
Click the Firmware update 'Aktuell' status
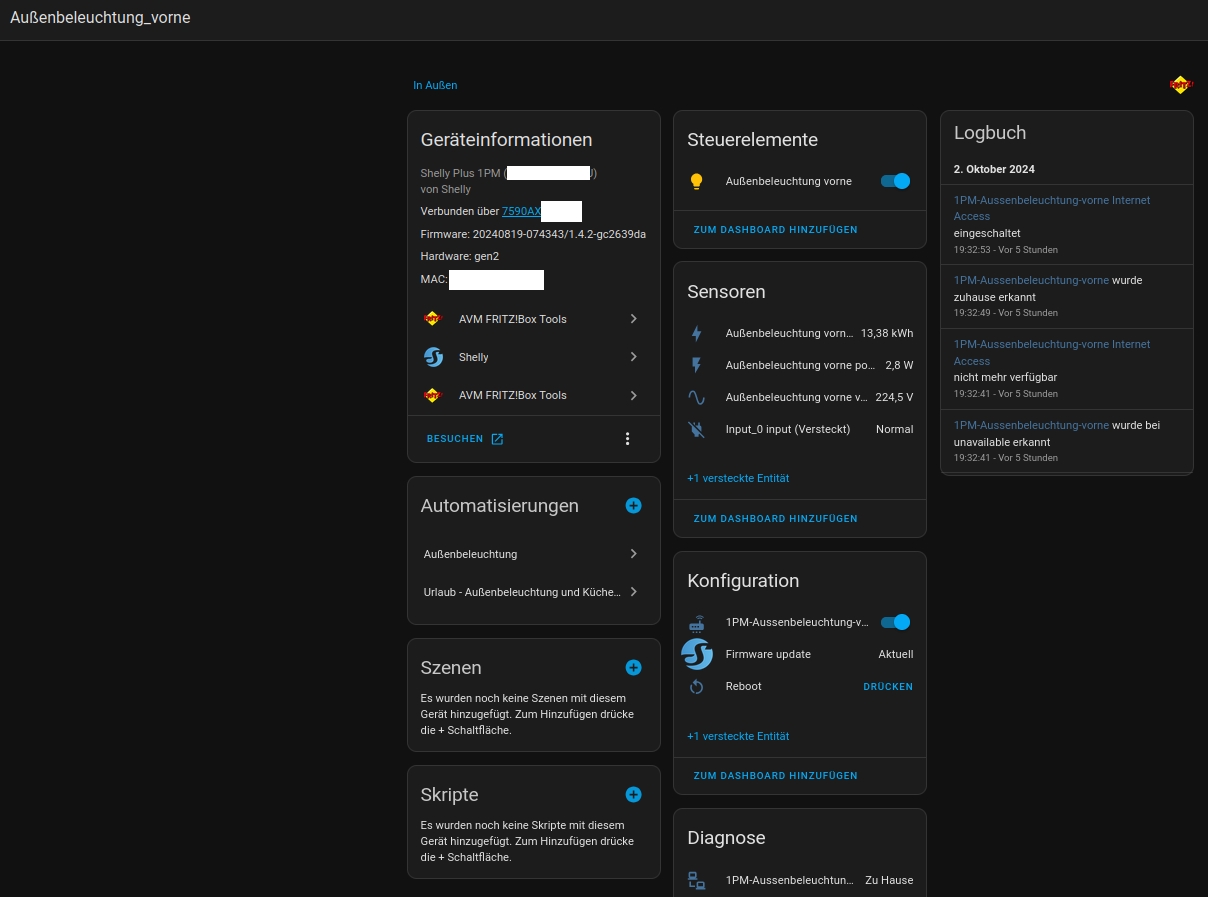(895, 654)
